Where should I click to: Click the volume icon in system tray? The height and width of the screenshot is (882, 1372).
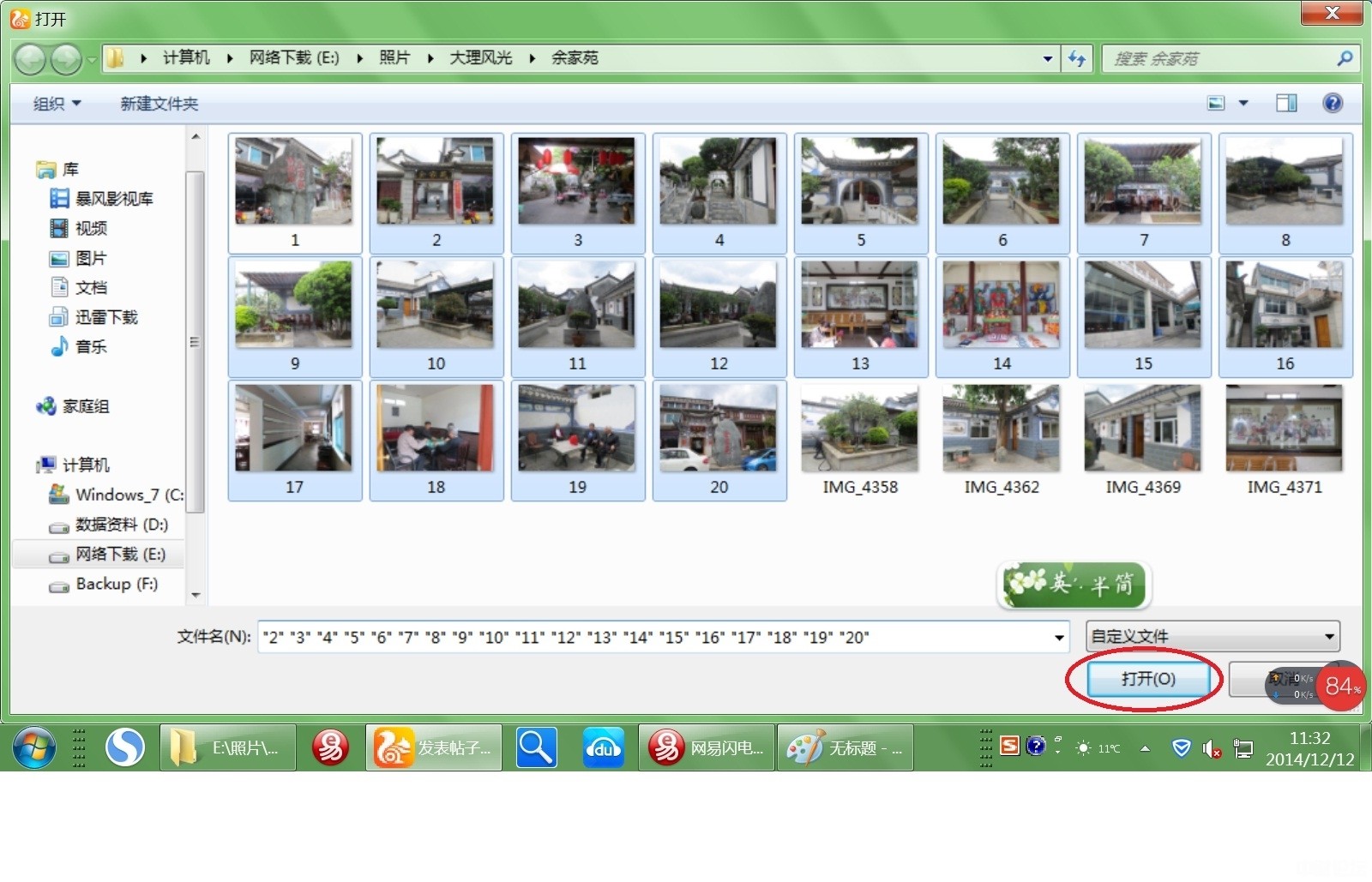pyautogui.click(x=1211, y=749)
